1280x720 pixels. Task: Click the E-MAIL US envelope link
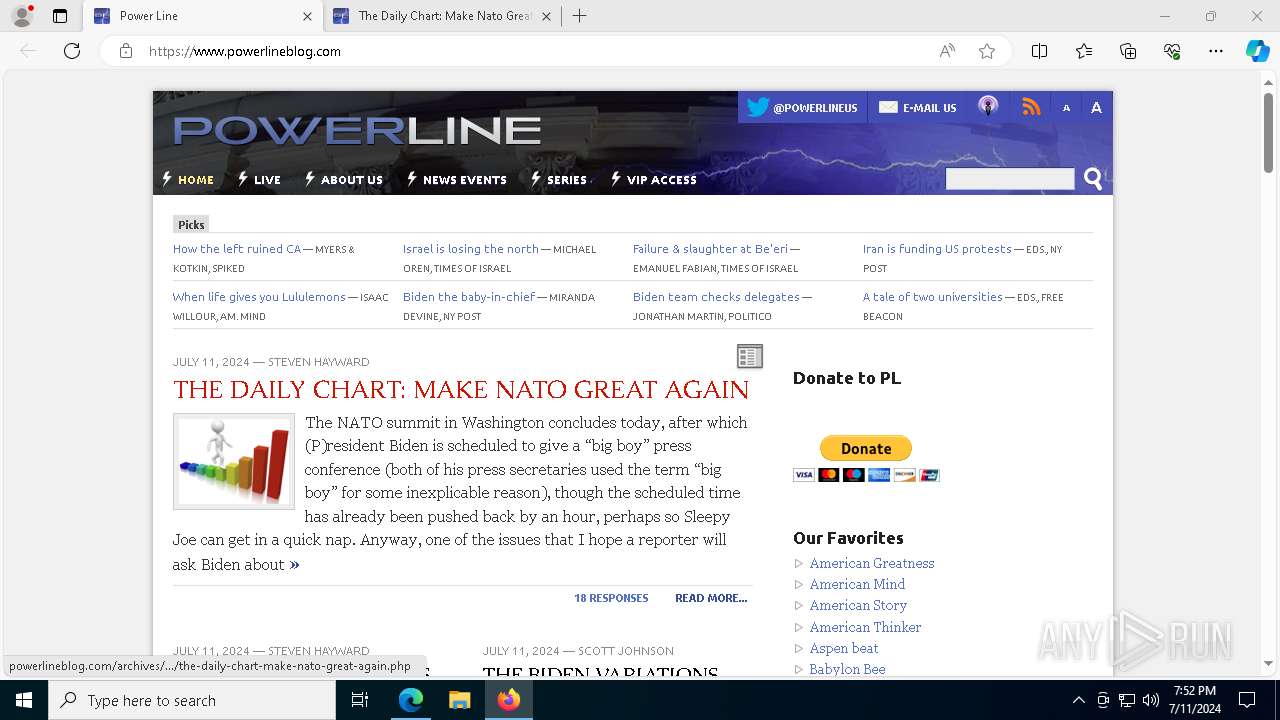click(x=917, y=108)
